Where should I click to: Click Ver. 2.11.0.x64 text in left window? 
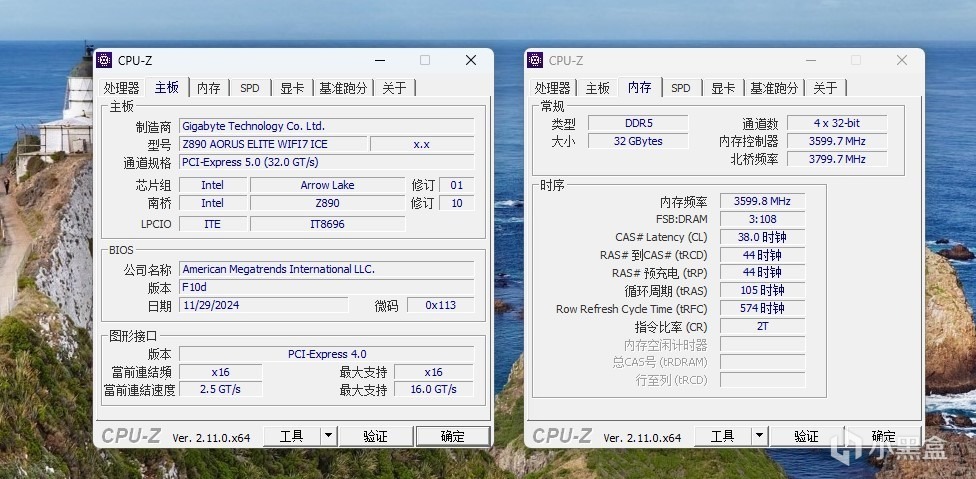tap(211, 438)
